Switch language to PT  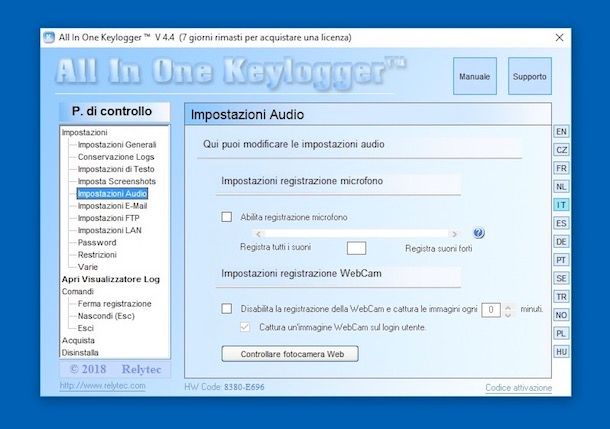(561, 260)
